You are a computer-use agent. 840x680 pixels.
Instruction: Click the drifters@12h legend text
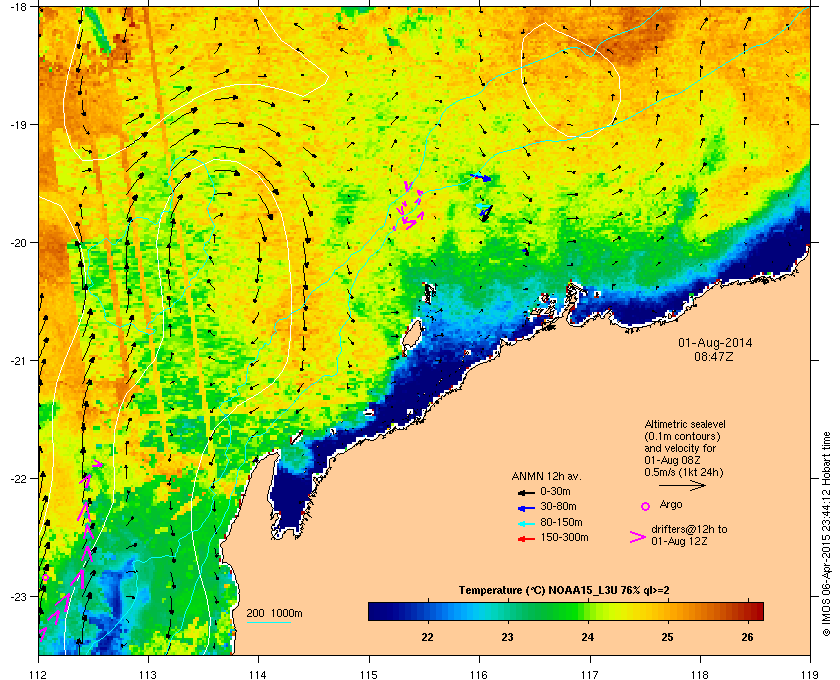tap(689, 535)
